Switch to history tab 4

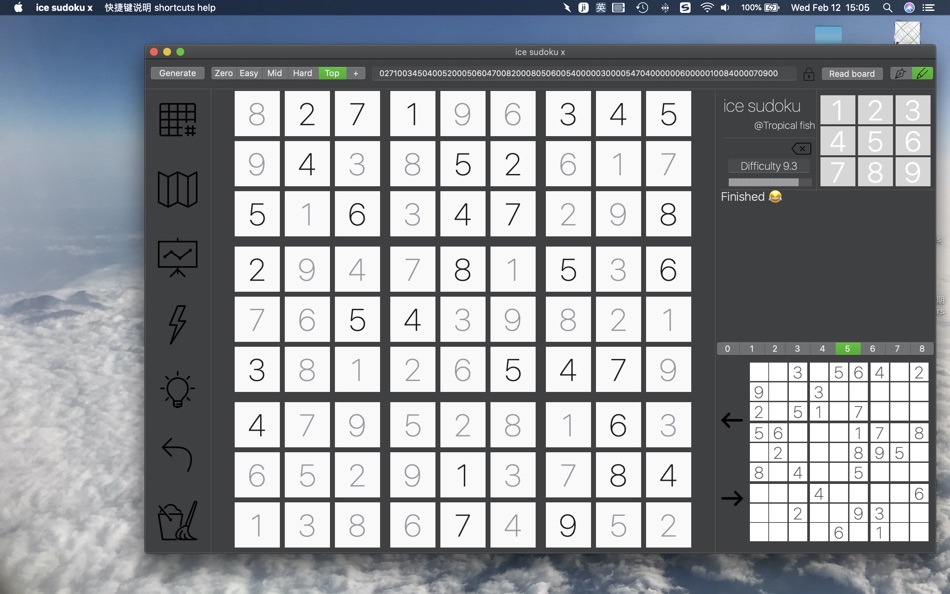pyautogui.click(x=822, y=349)
